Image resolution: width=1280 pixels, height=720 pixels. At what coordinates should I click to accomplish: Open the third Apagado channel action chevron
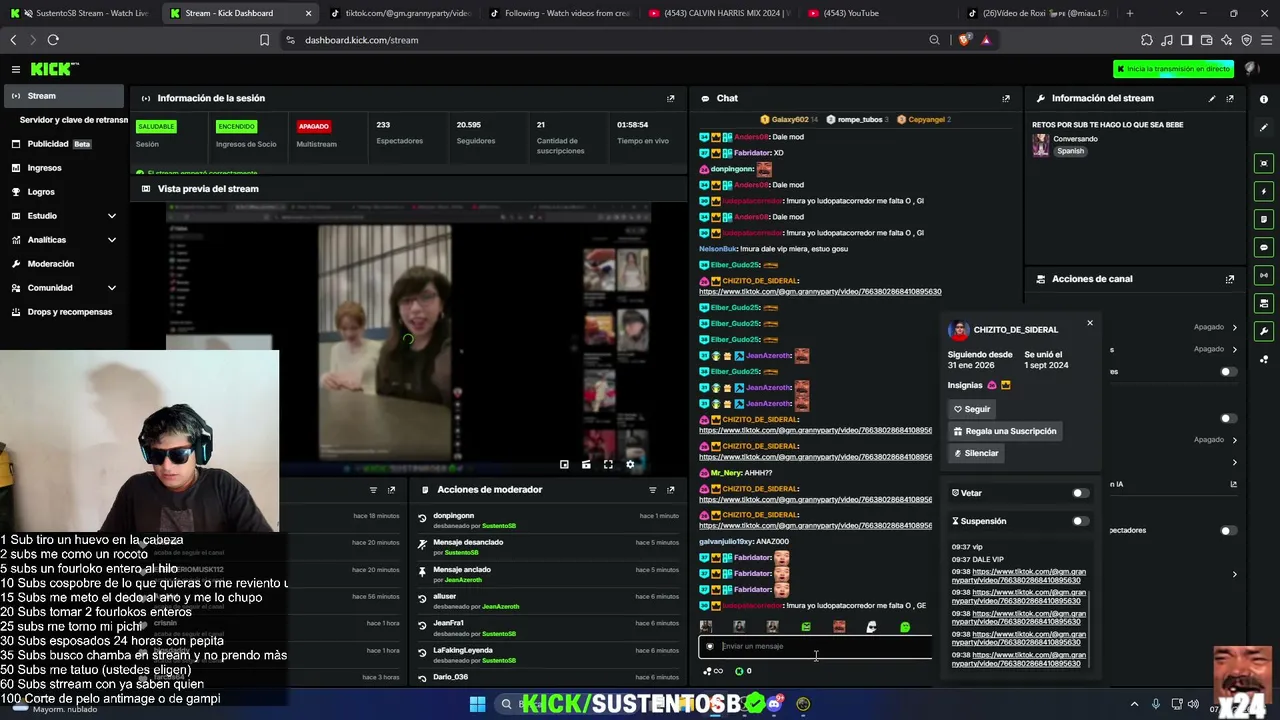click(x=1235, y=440)
